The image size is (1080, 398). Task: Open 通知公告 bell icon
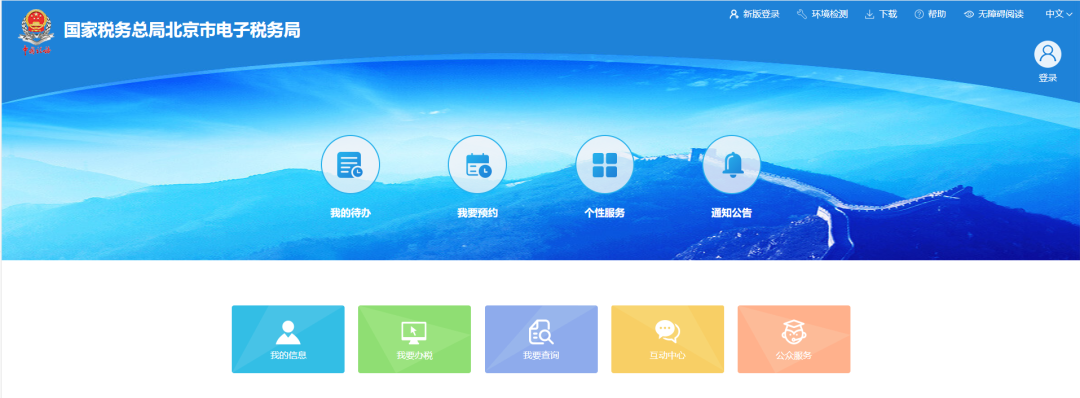click(x=731, y=165)
